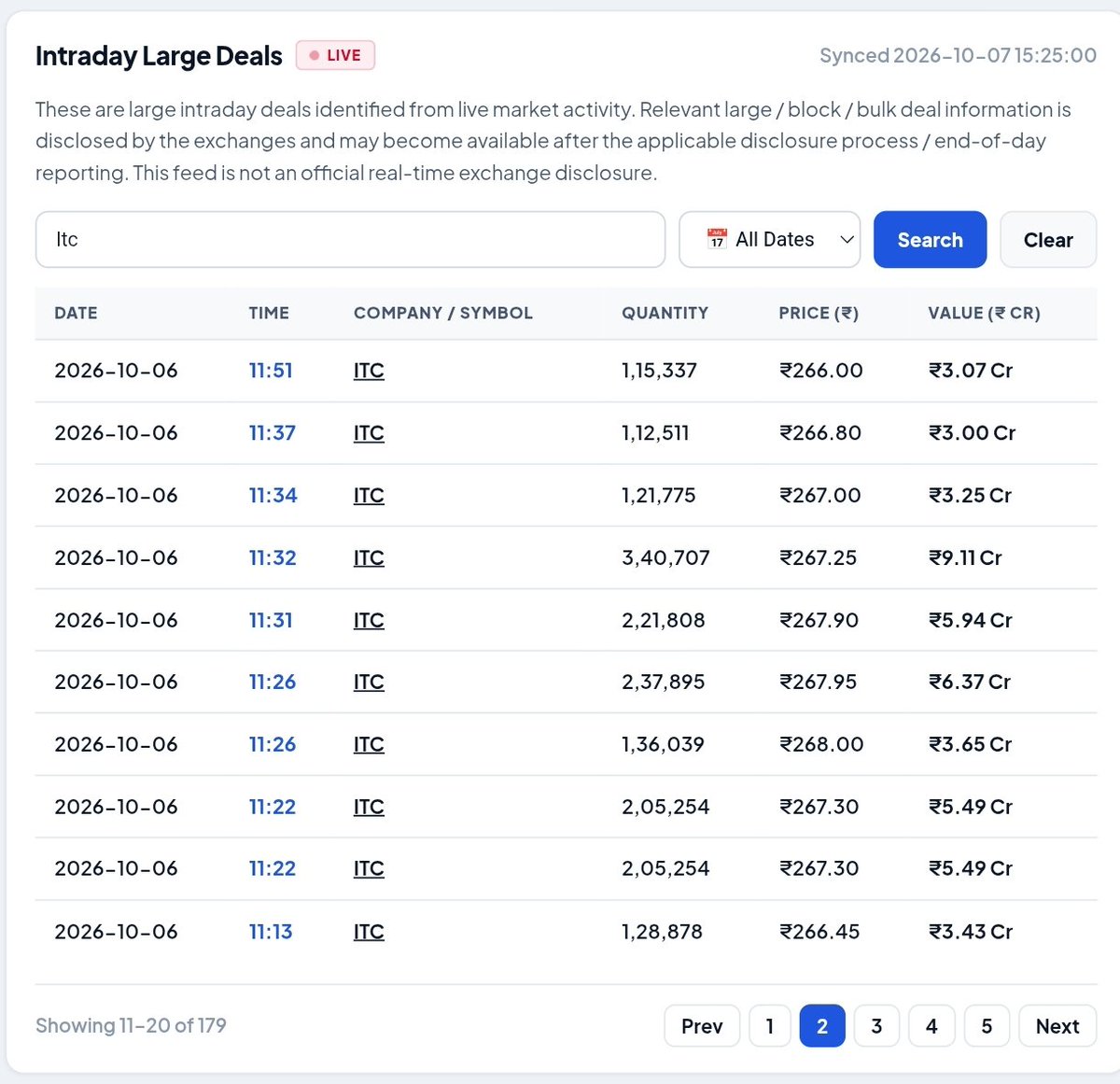Go to page 4
The image size is (1120, 1084).
pyautogui.click(x=931, y=1026)
